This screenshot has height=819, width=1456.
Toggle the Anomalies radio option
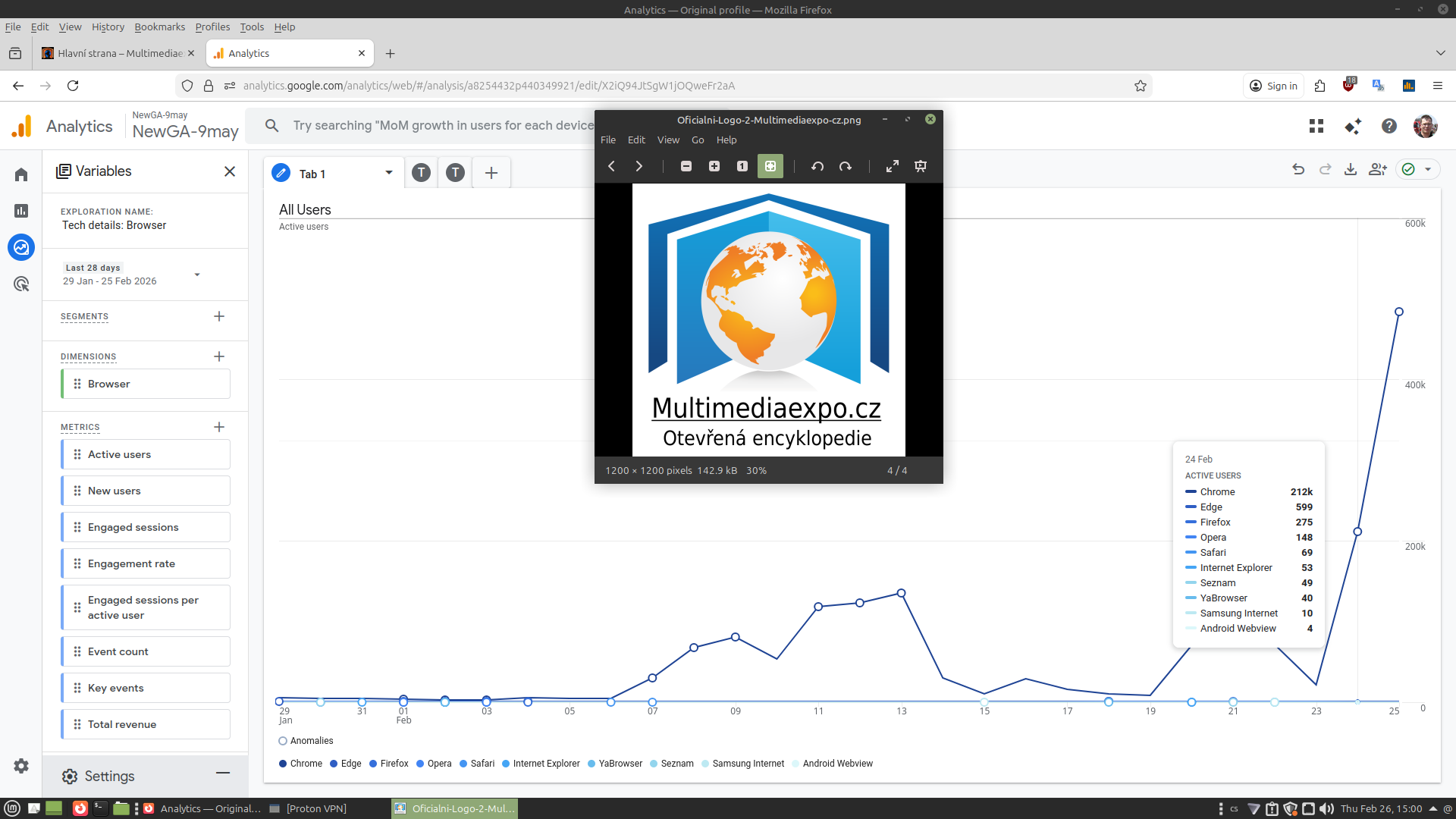click(x=283, y=741)
